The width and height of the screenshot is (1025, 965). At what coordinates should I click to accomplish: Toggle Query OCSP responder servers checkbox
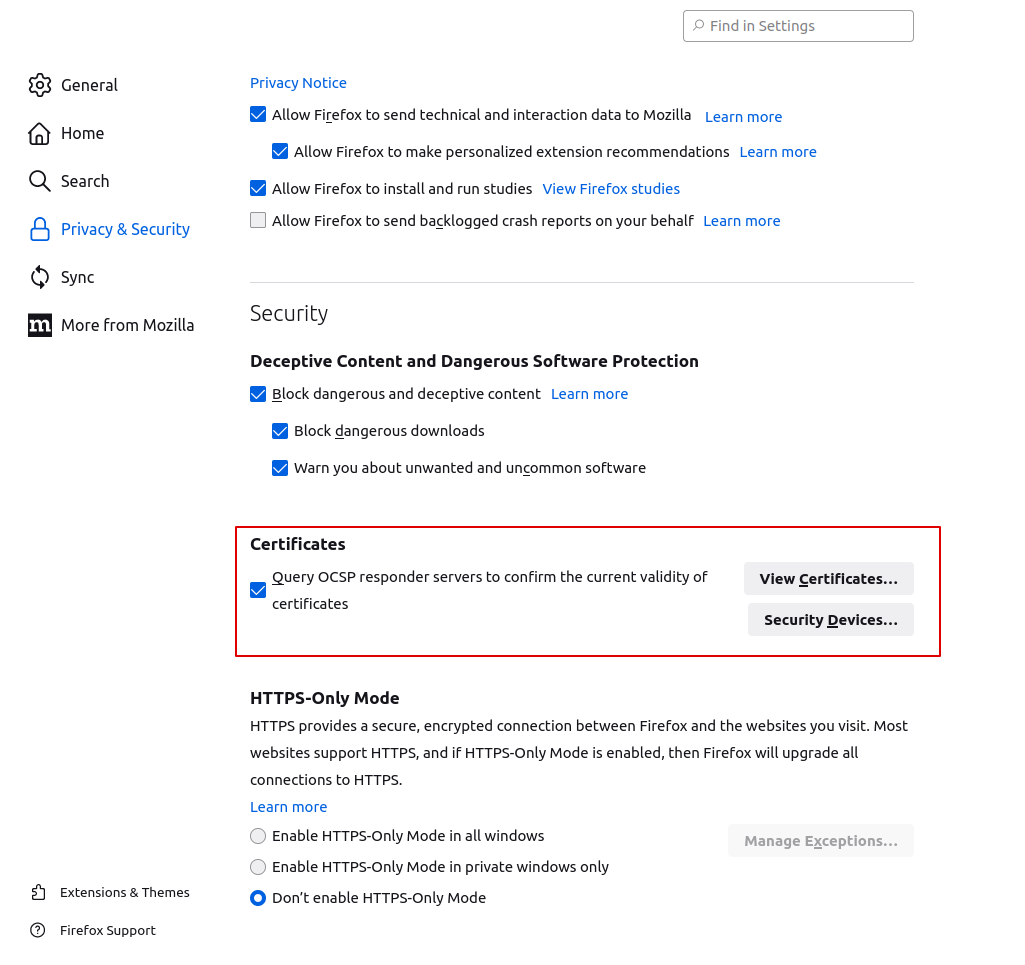click(x=258, y=590)
